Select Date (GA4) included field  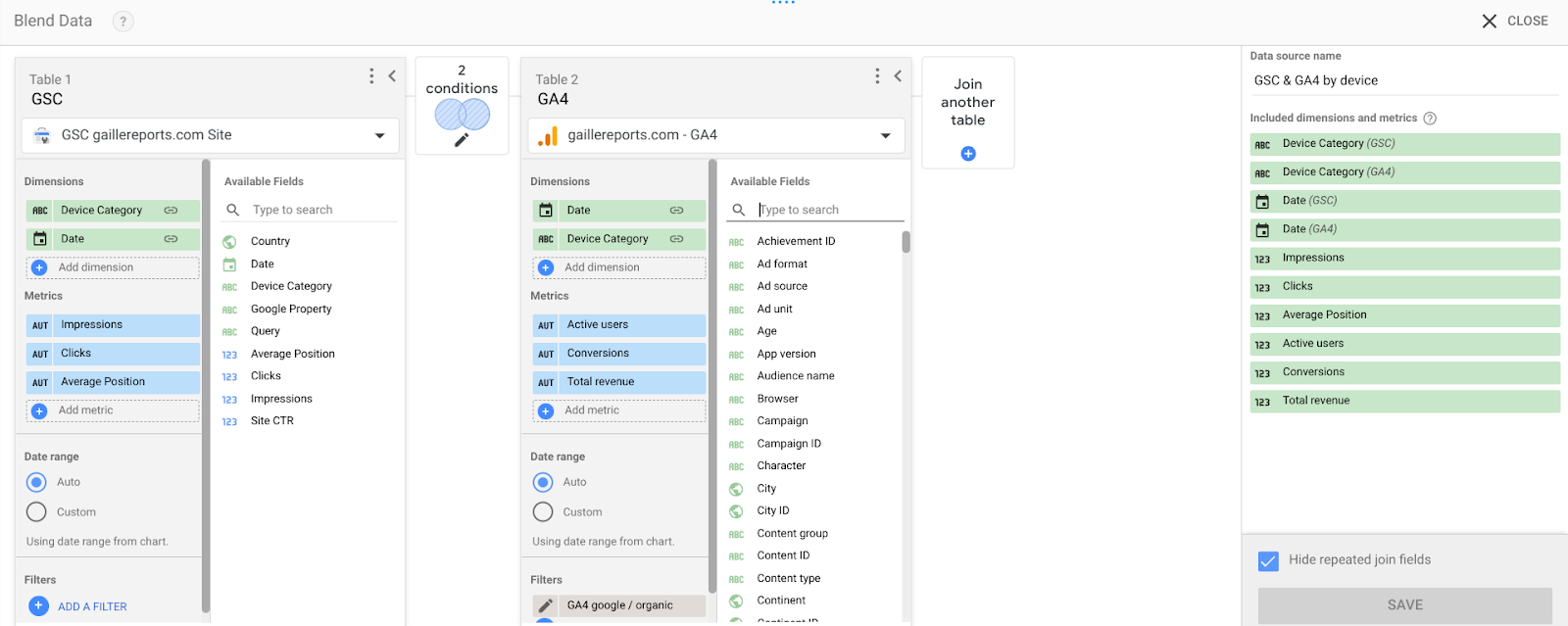pos(1405,229)
